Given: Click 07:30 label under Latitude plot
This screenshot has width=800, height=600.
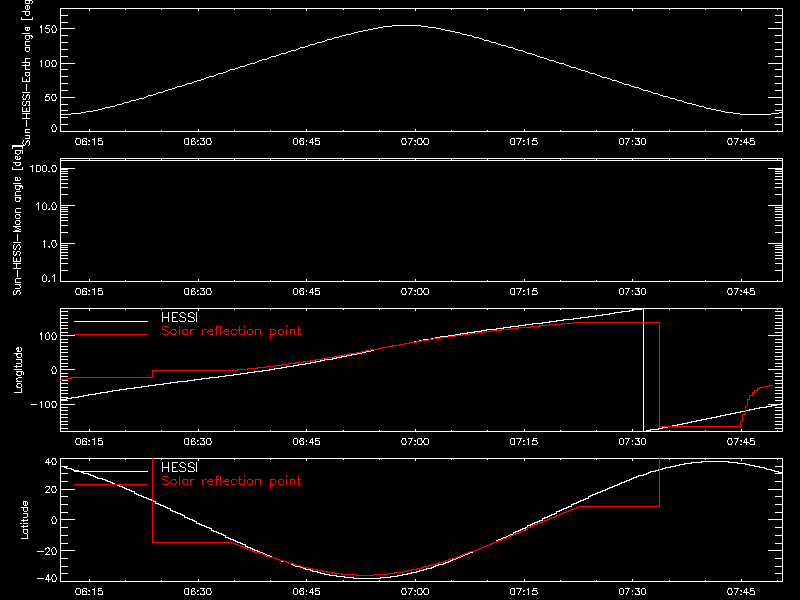Looking at the screenshot, I should [x=633, y=592].
